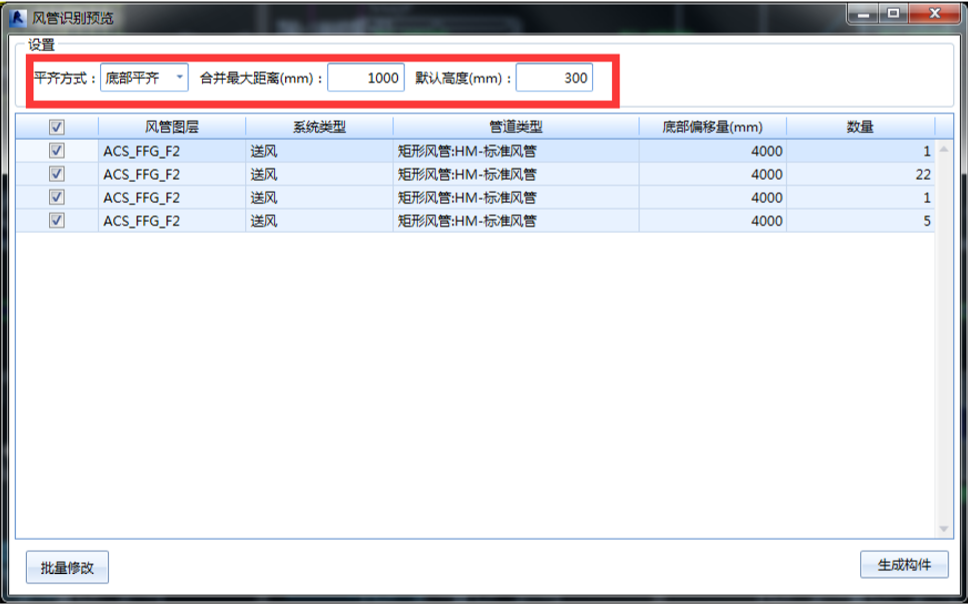Click the 风管图层 column header
The image size is (968, 605).
[172, 127]
